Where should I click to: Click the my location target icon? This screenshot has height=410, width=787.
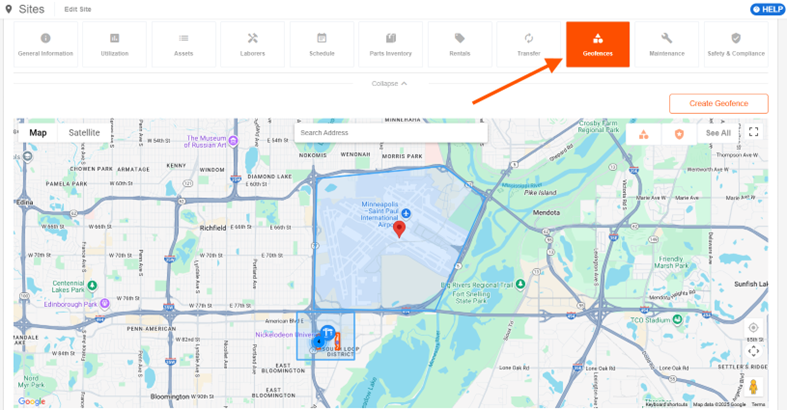click(x=753, y=328)
